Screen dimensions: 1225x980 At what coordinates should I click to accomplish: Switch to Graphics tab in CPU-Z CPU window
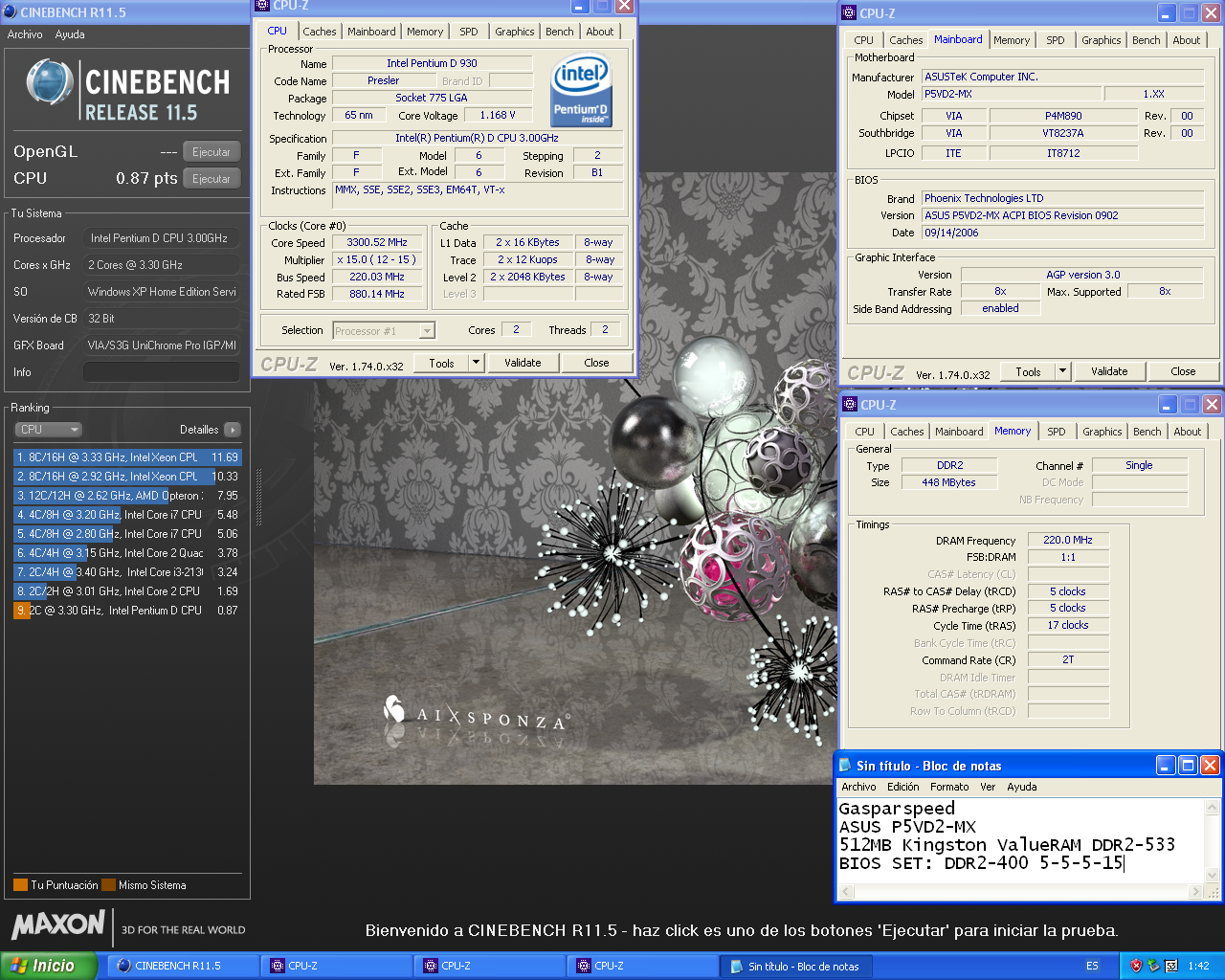pyautogui.click(x=514, y=32)
